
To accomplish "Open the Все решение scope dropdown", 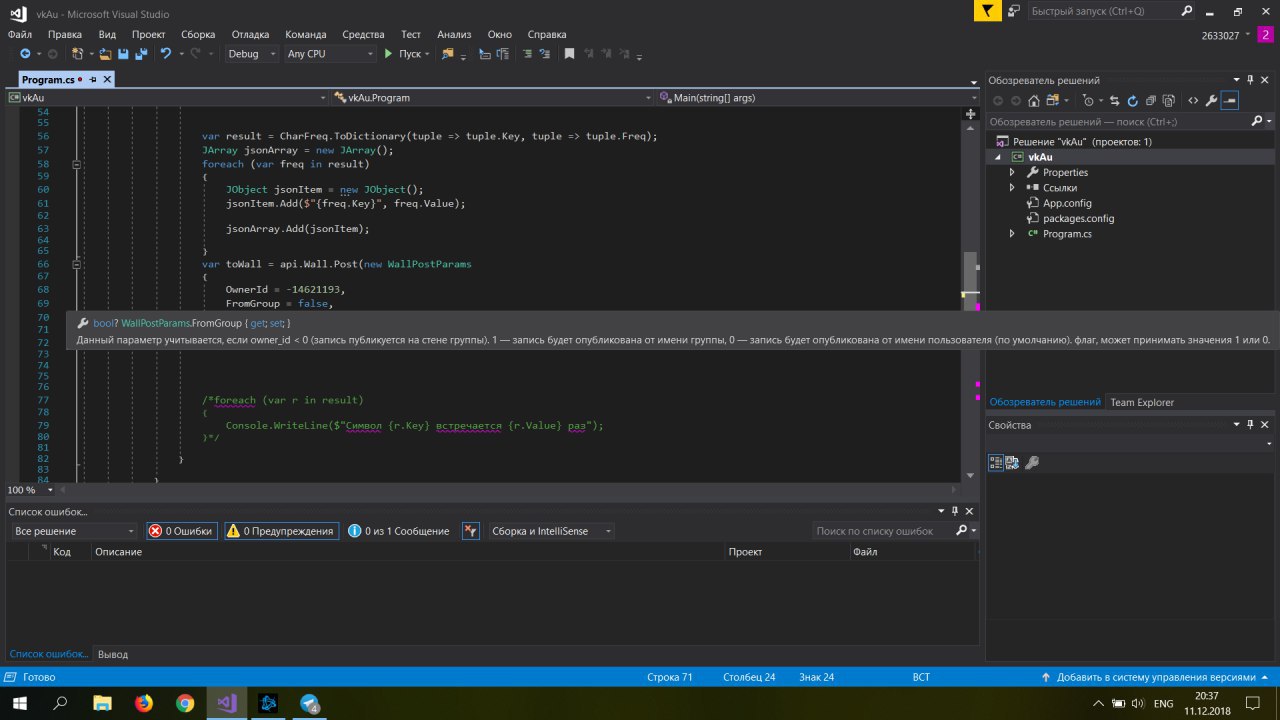I will coord(73,531).
